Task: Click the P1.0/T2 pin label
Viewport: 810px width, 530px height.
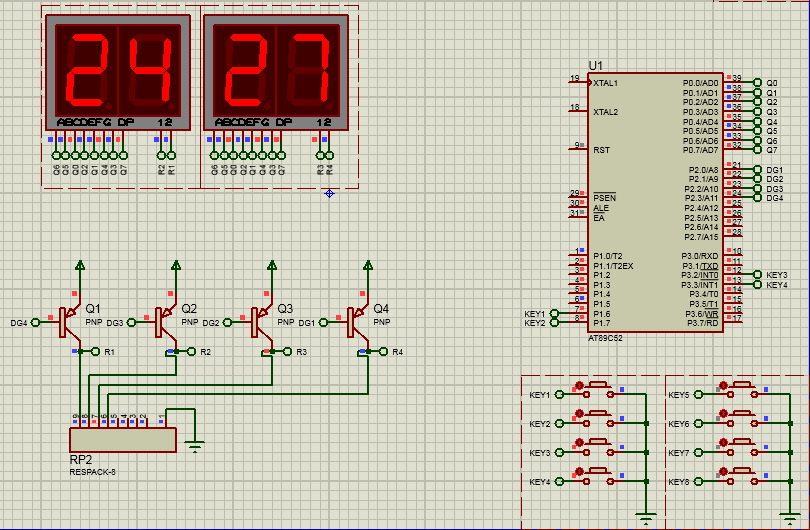Action: 608,256
